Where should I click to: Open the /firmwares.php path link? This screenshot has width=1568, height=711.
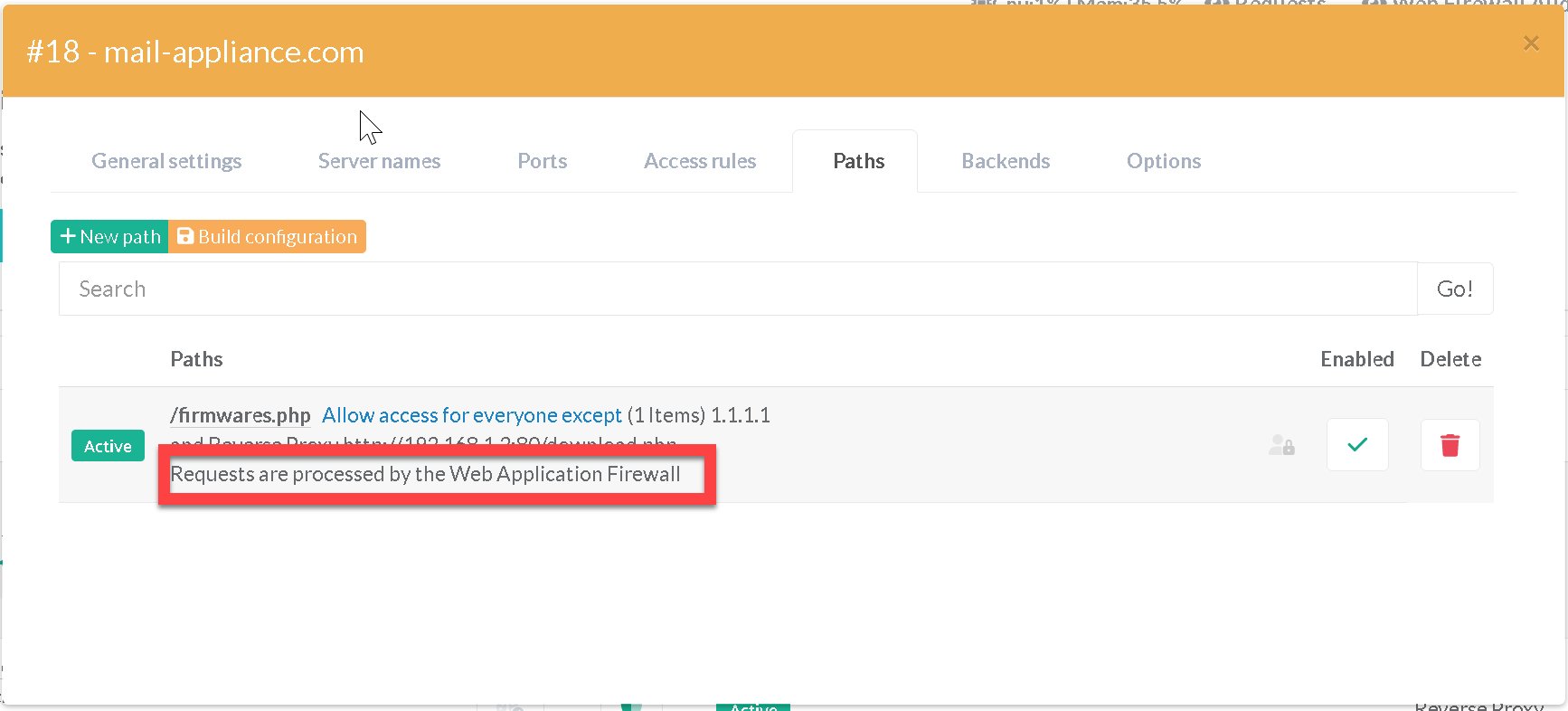tap(240, 415)
